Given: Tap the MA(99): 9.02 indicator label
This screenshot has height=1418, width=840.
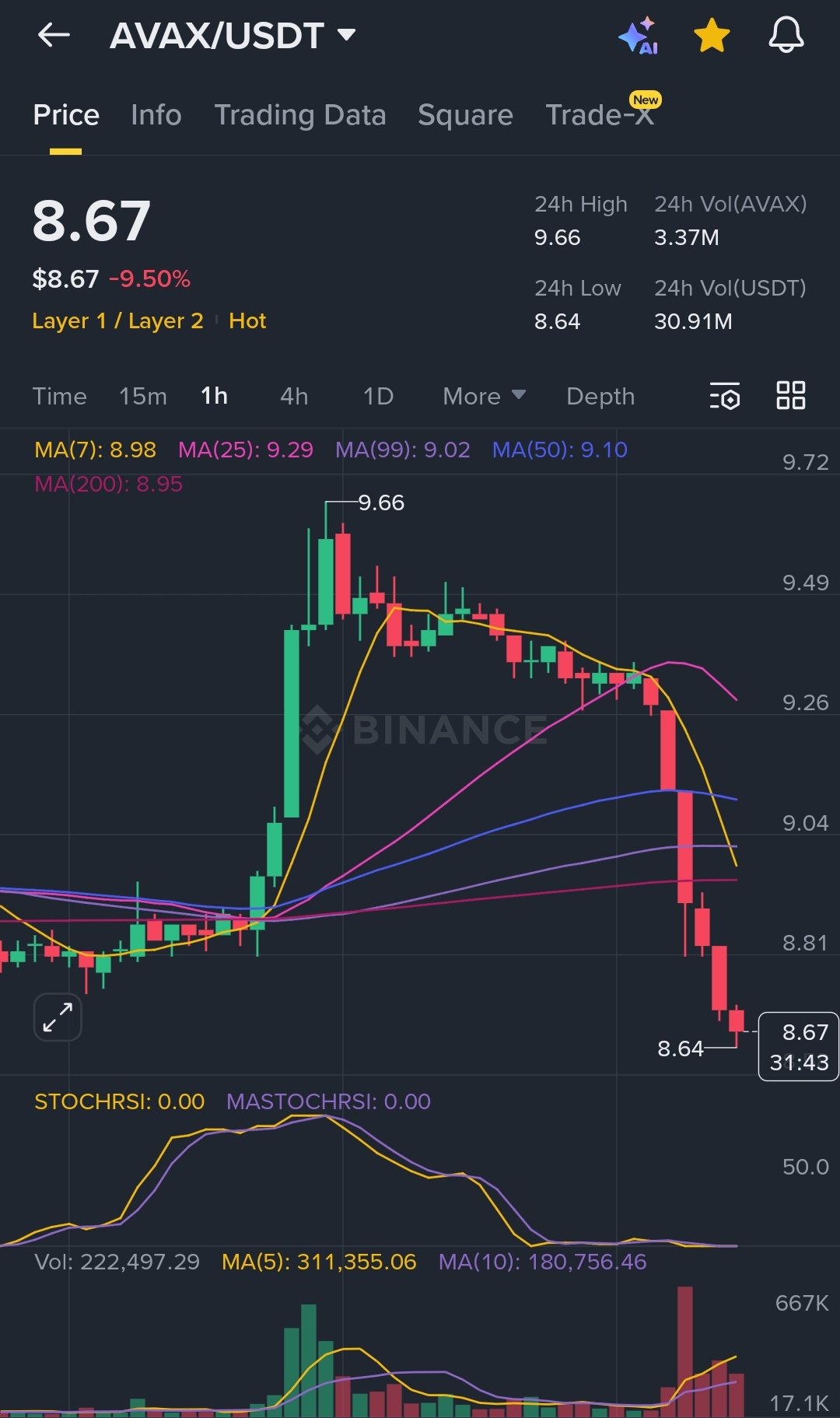Looking at the screenshot, I should coord(403,450).
